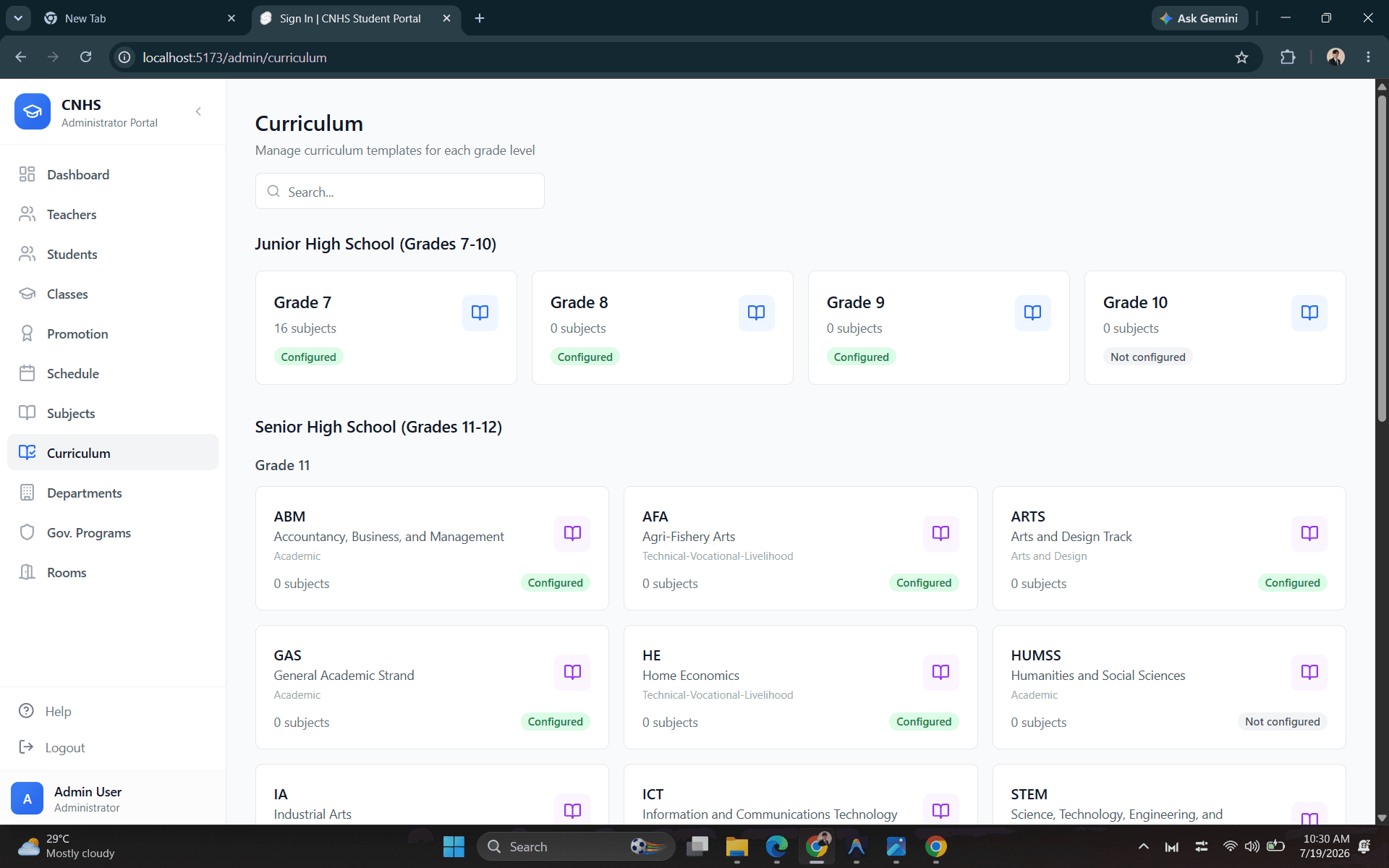This screenshot has width=1389, height=868.
Task: Open File Explorer from the taskbar
Action: [736, 846]
